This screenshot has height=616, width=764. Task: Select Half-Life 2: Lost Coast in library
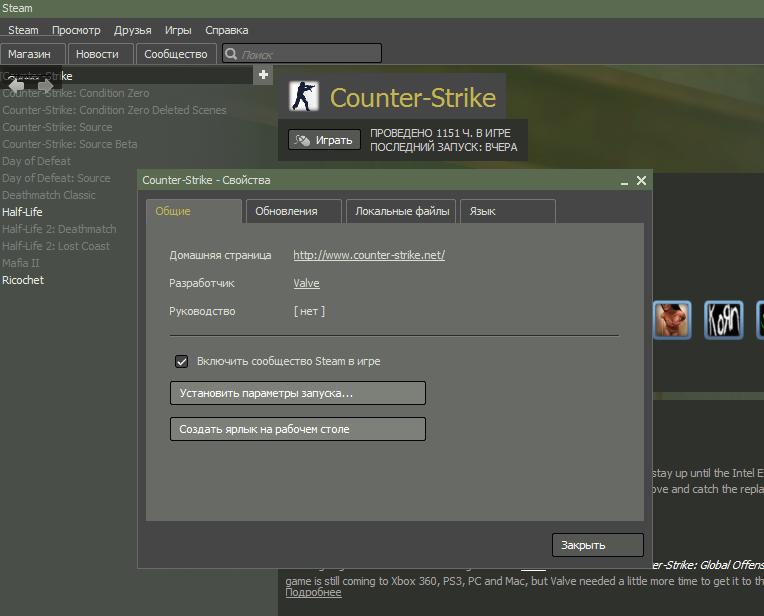click(x=56, y=246)
